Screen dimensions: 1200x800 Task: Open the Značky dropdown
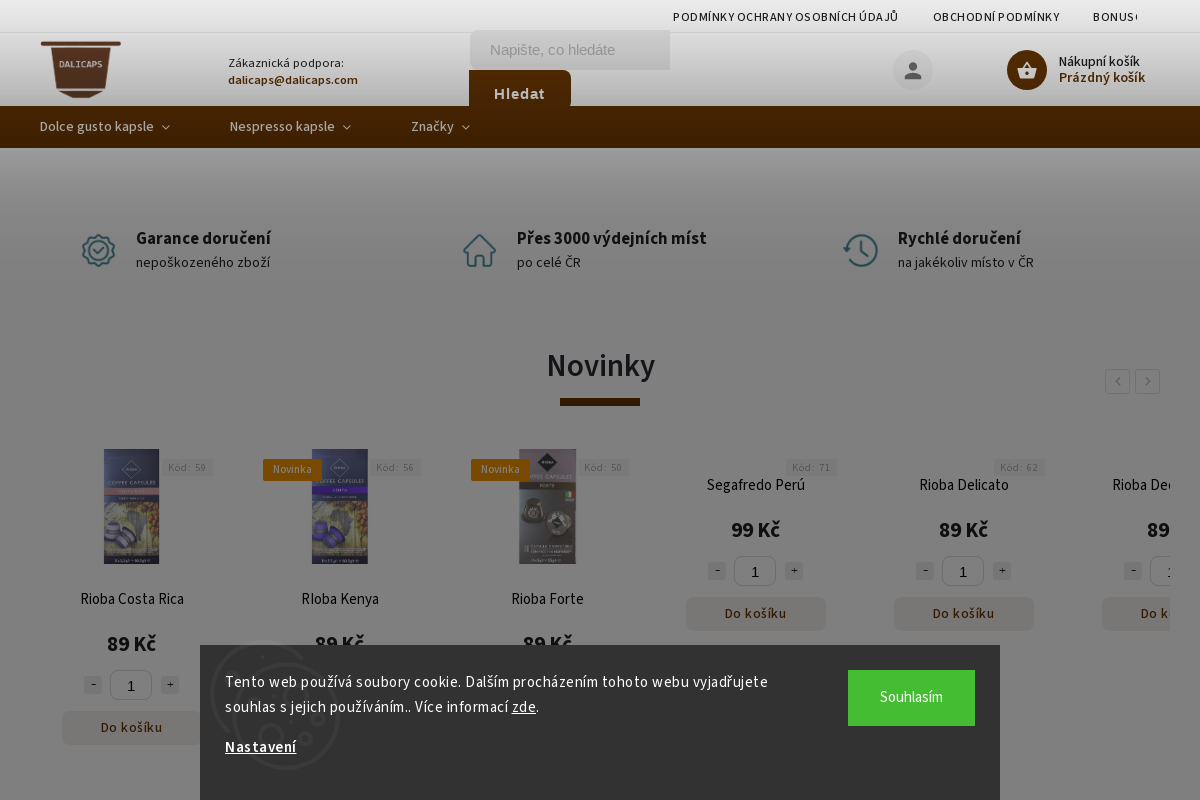[x=440, y=127]
